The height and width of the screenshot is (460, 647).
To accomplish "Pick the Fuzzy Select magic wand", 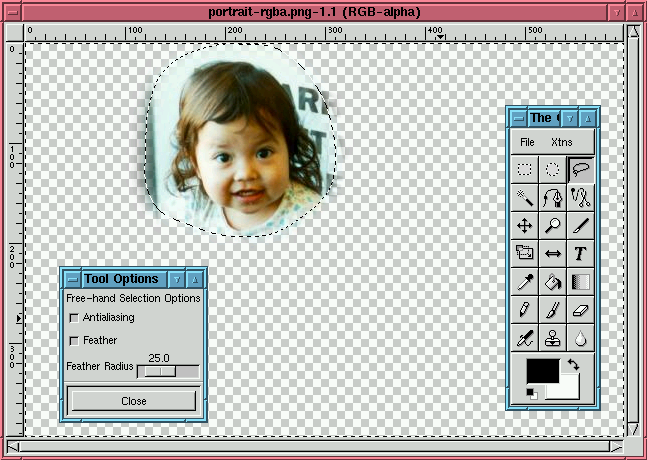I will tap(525, 197).
